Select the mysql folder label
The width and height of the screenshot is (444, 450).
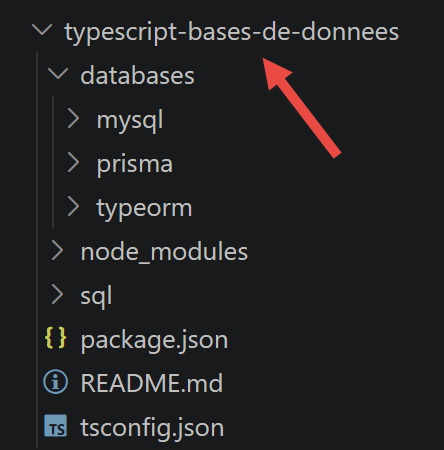coord(130,121)
